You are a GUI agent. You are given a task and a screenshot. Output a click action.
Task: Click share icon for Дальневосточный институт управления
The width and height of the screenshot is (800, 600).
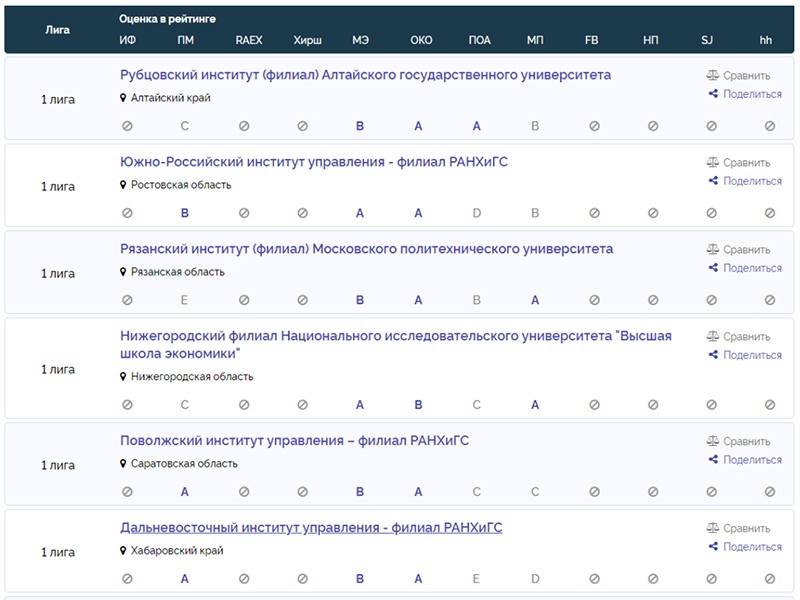pos(713,547)
